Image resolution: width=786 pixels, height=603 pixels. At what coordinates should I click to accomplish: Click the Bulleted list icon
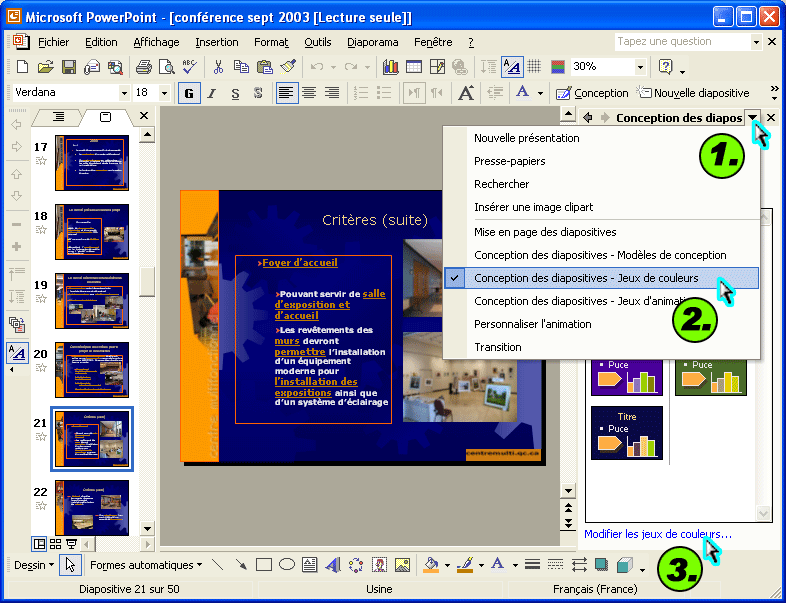click(x=384, y=93)
